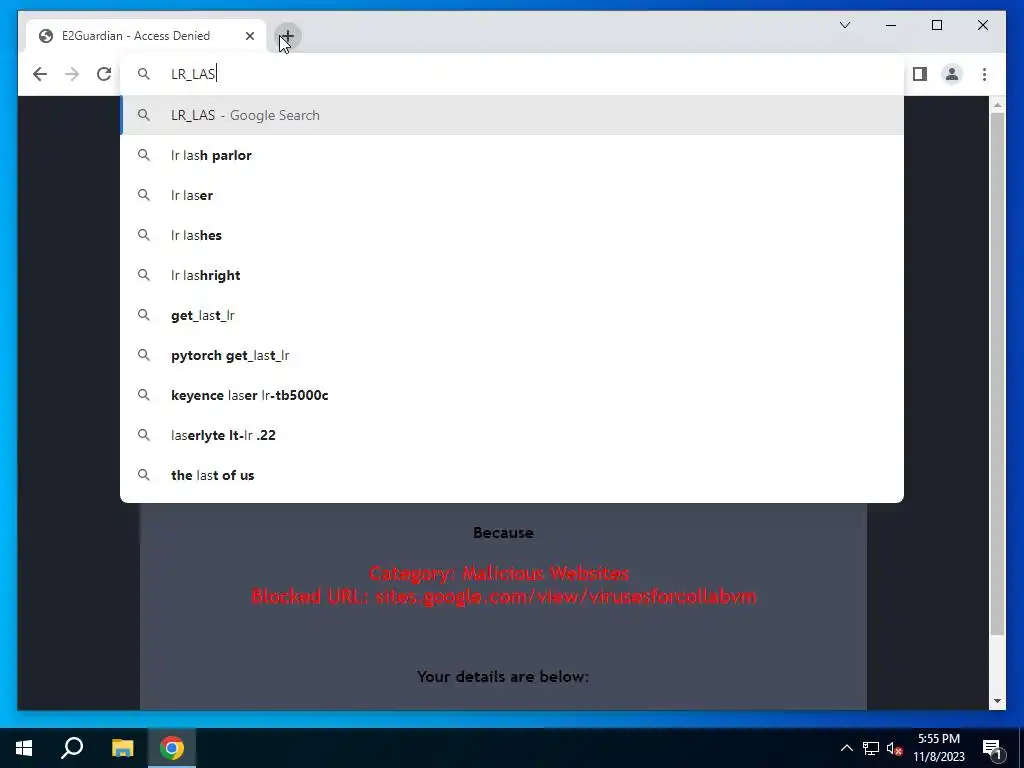Choose the 'lr lash parlor' suggestion
This screenshot has width=1024, height=768.
click(x=512, y=155)
